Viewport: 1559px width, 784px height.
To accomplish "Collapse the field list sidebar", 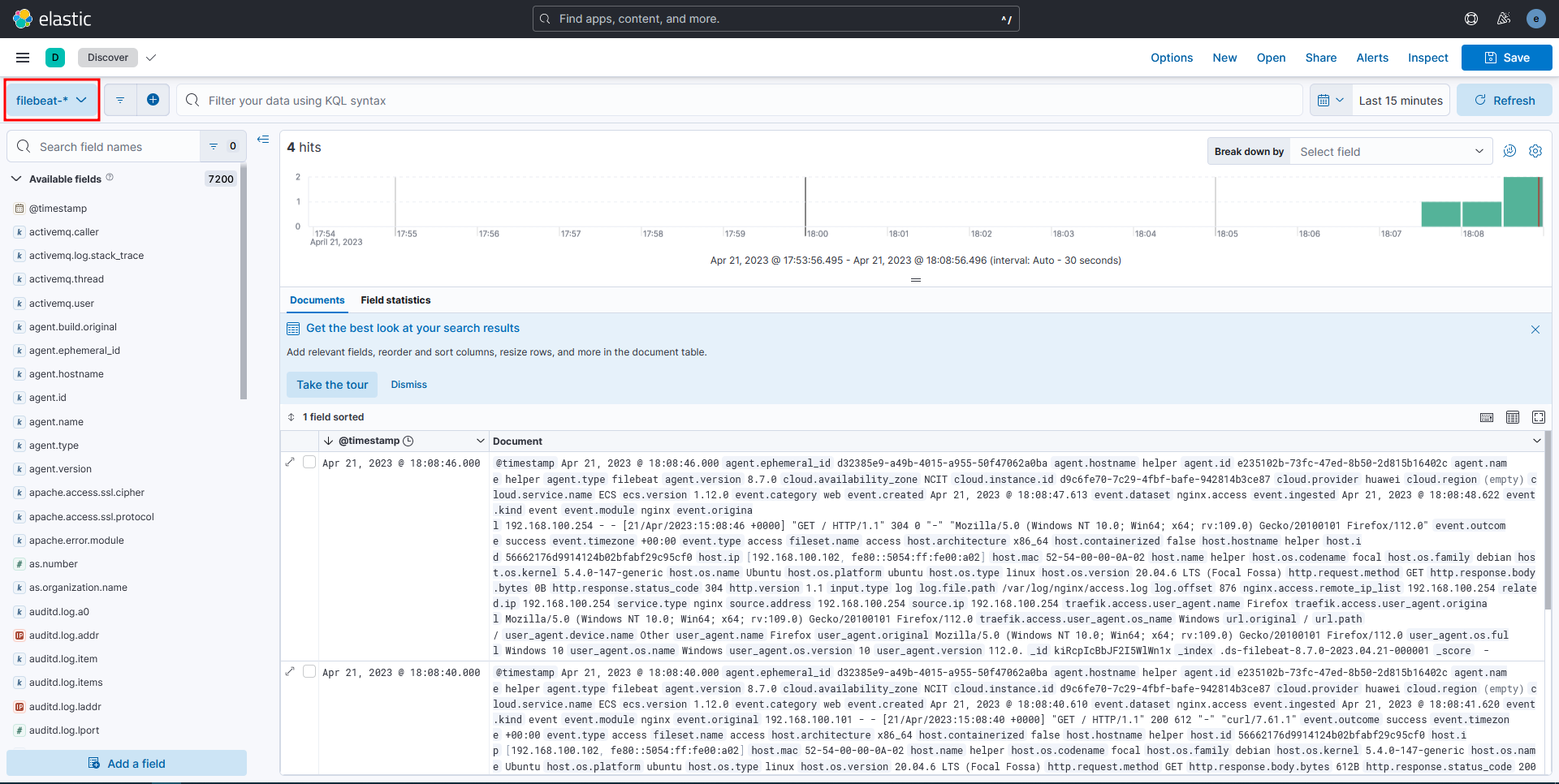I will coord(263,140).
